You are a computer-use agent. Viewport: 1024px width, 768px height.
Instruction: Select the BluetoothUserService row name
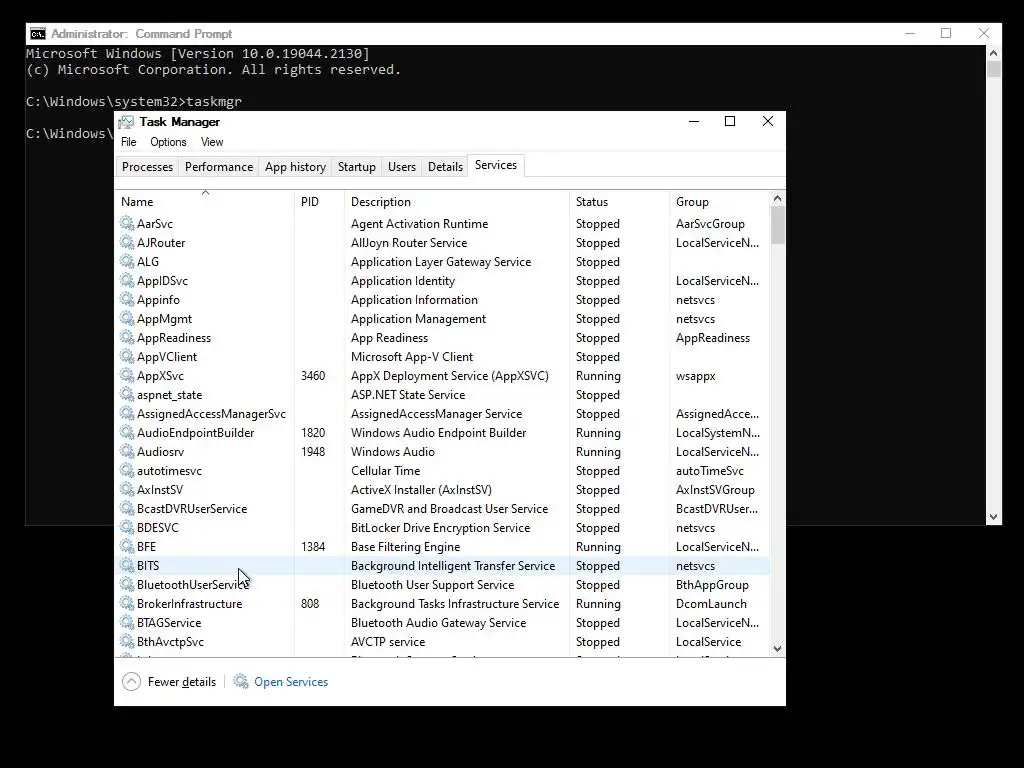tap(193, 584)
